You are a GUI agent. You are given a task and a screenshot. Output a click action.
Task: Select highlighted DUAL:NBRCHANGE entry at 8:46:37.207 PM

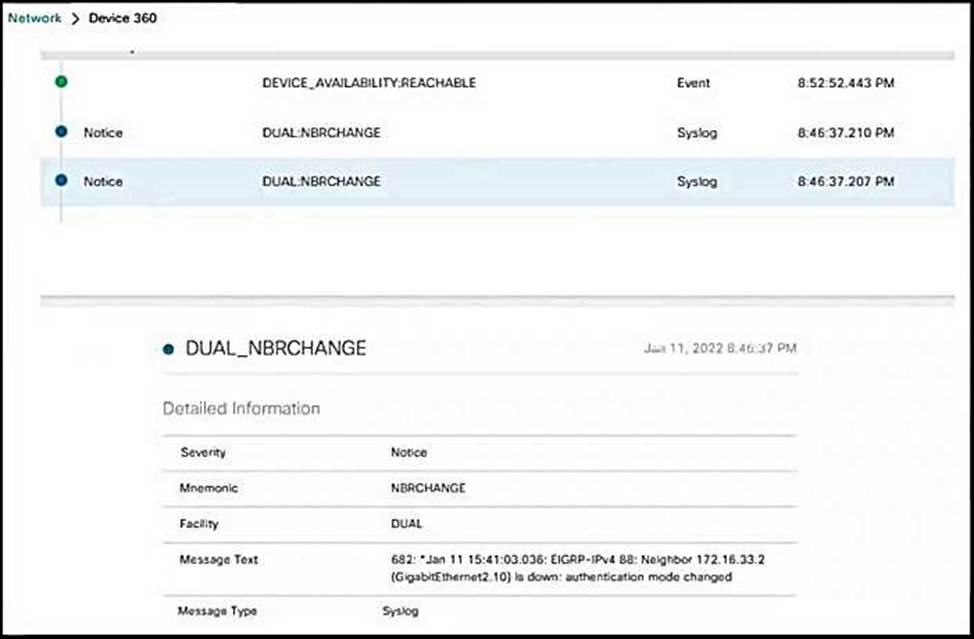(320, 181)
